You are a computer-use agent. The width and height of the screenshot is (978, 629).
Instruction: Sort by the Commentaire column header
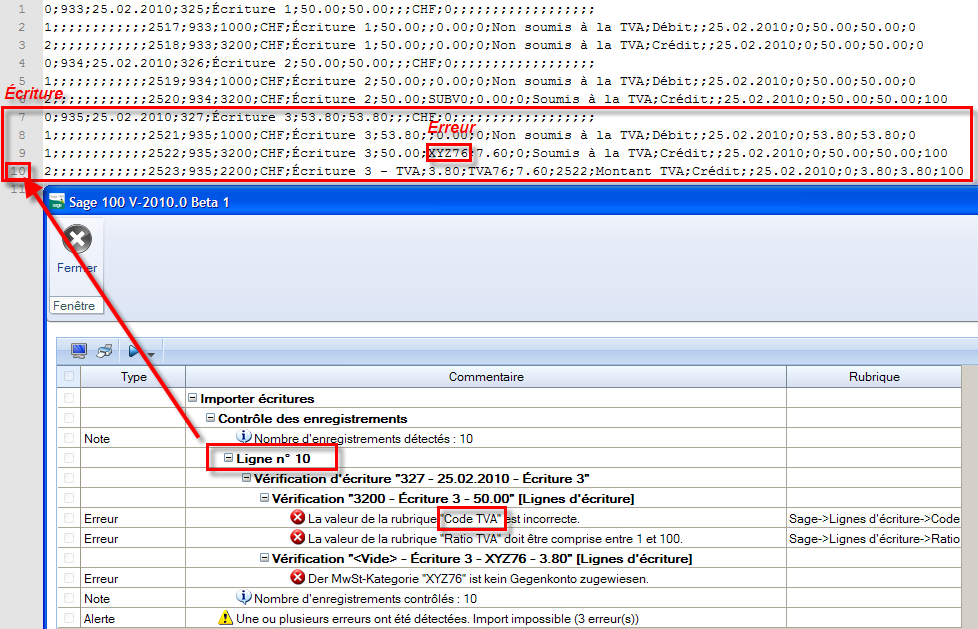pyautogui.click(x=486, y=377)
